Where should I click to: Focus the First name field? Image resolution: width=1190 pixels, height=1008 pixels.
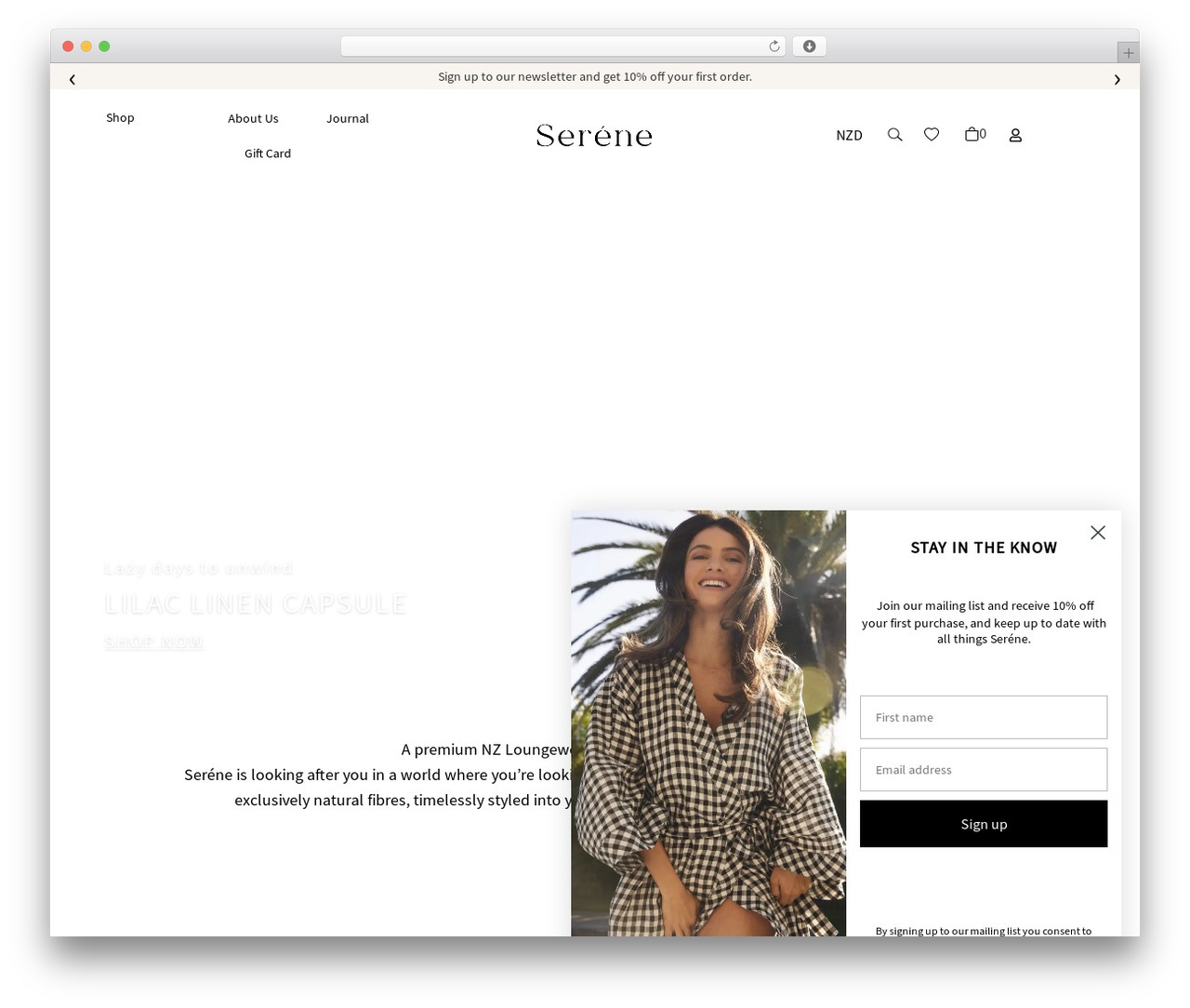pos(984,717)
